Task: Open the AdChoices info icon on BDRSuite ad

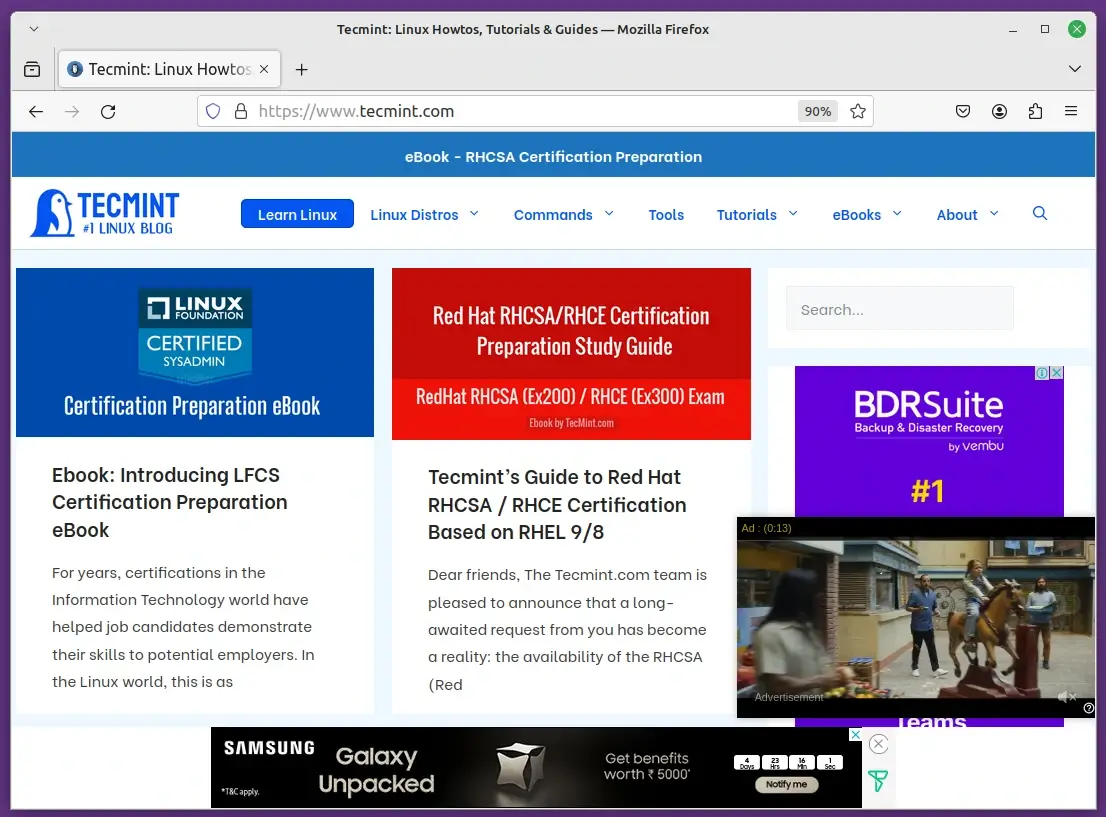Action: click(x=1042, y=373)
